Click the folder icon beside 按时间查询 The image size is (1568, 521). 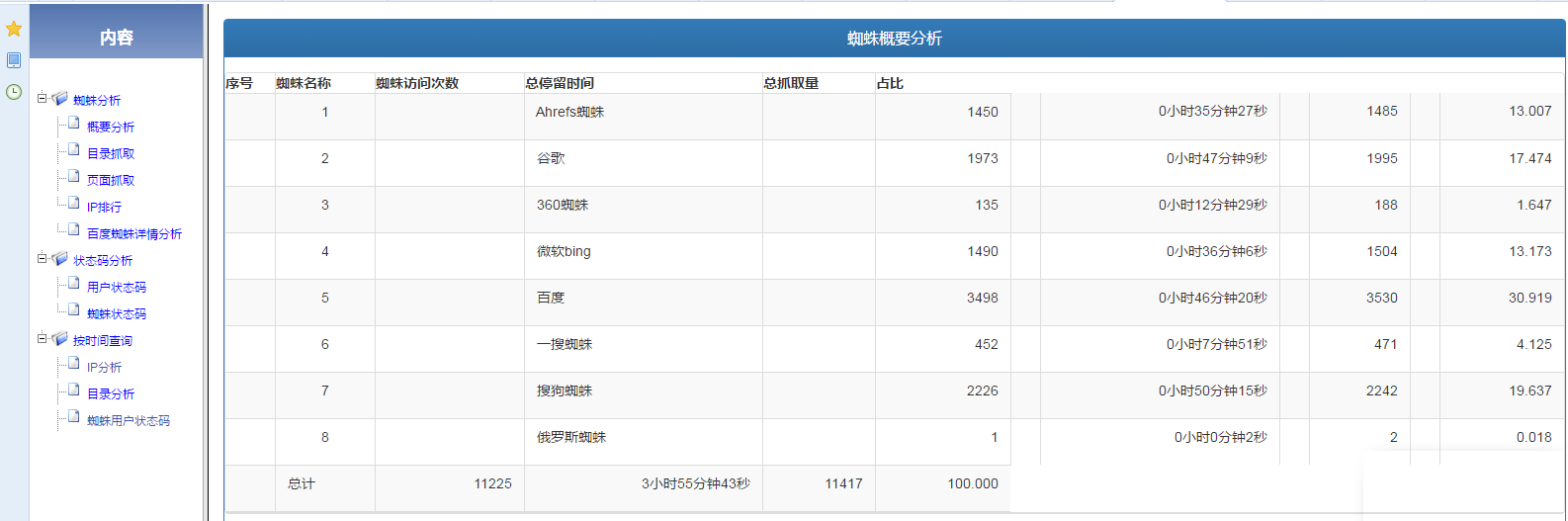click(60, 339)
